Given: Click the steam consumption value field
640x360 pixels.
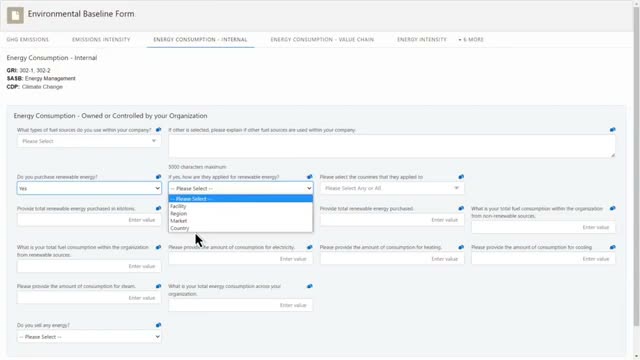Looking at the screenshot, I should point(89,298).
